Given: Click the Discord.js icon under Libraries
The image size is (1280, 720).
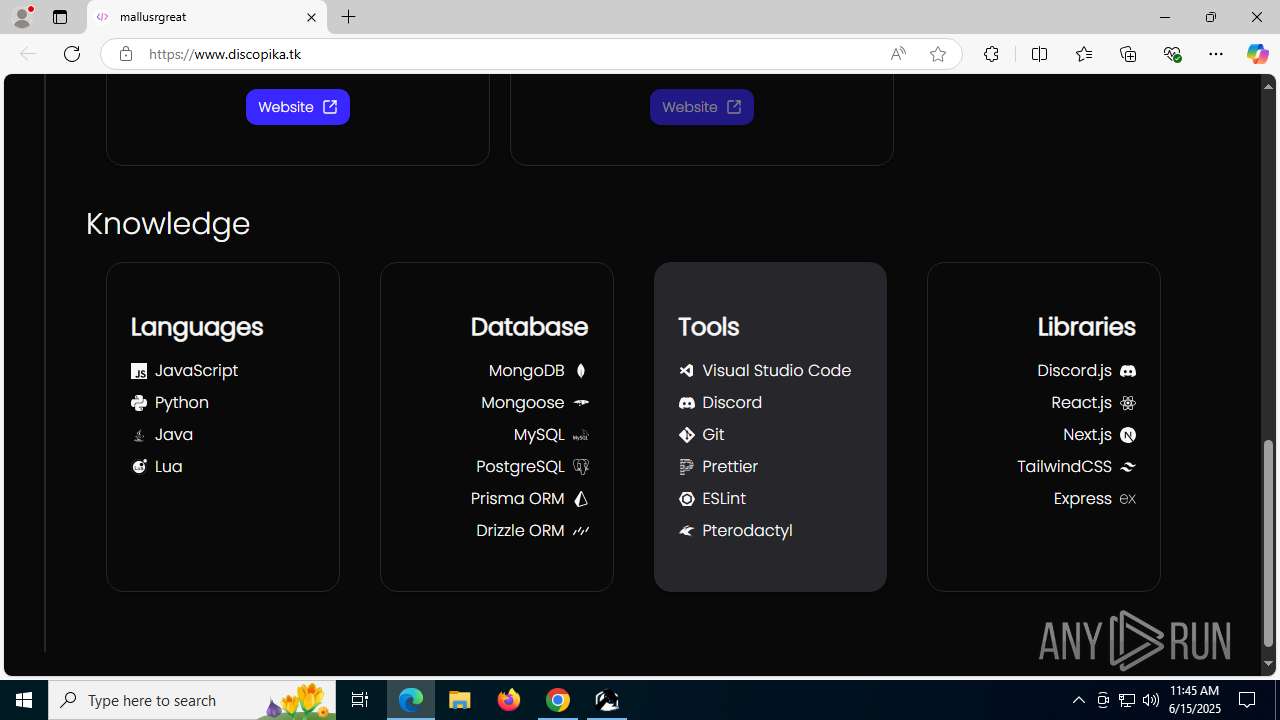Looking at the screenshot, I should (x=1128, y=371).
